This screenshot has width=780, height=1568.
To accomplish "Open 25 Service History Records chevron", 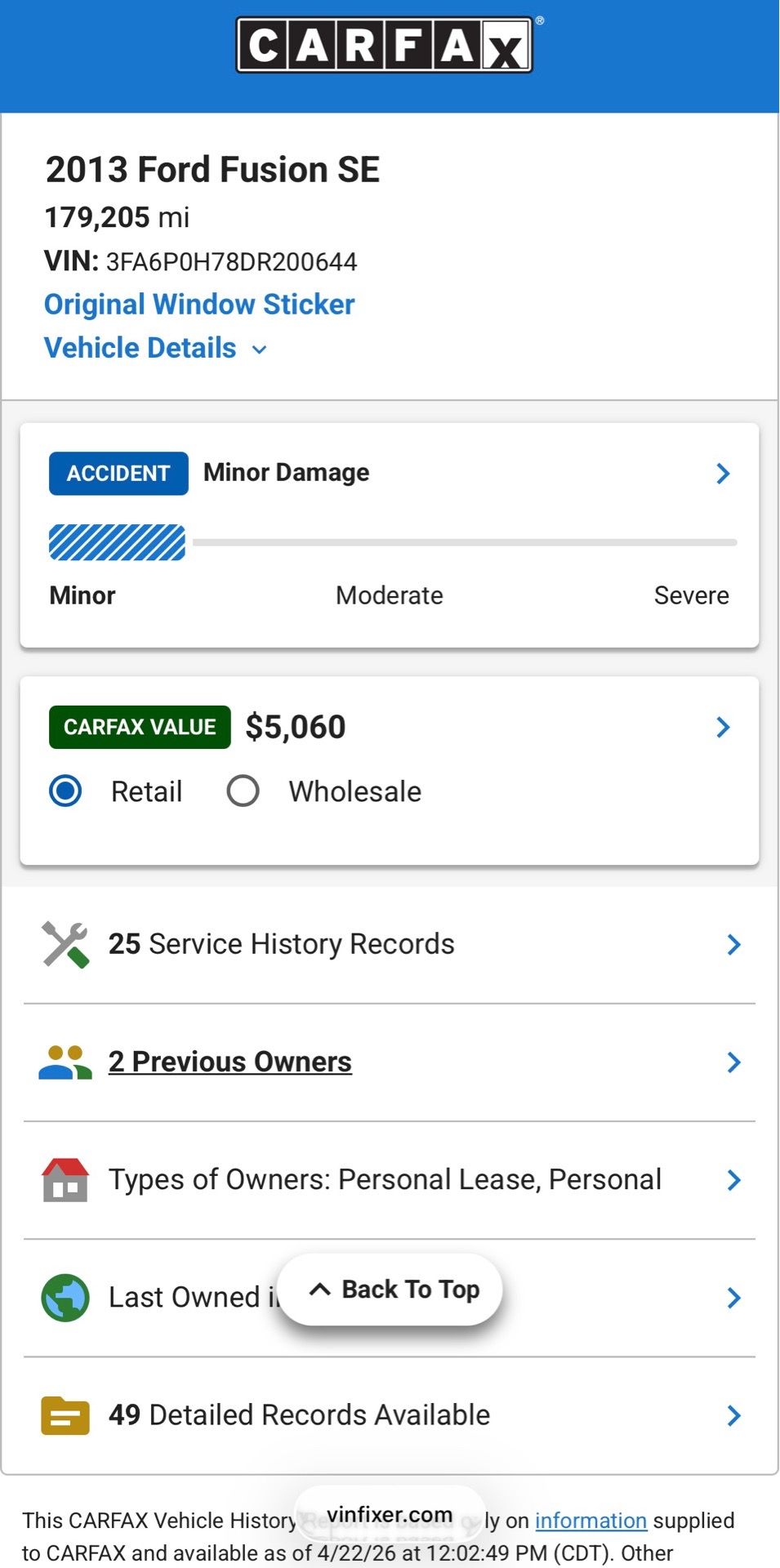I will pyautogui.click(x=734, y=945).
